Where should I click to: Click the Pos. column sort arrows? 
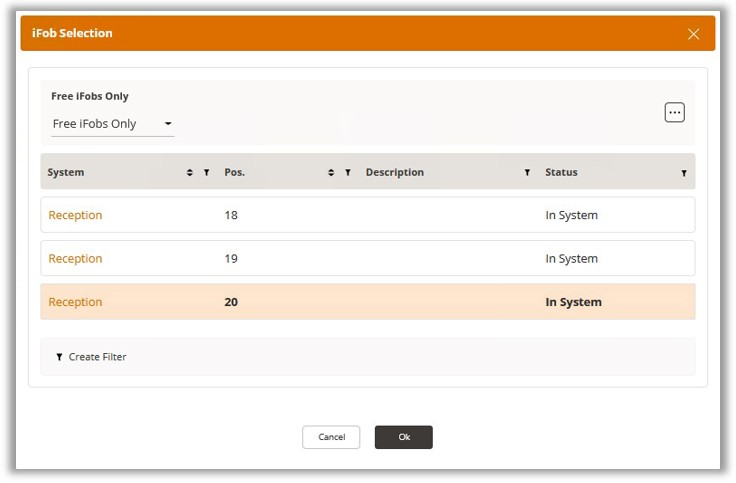[x=331, y=173]
